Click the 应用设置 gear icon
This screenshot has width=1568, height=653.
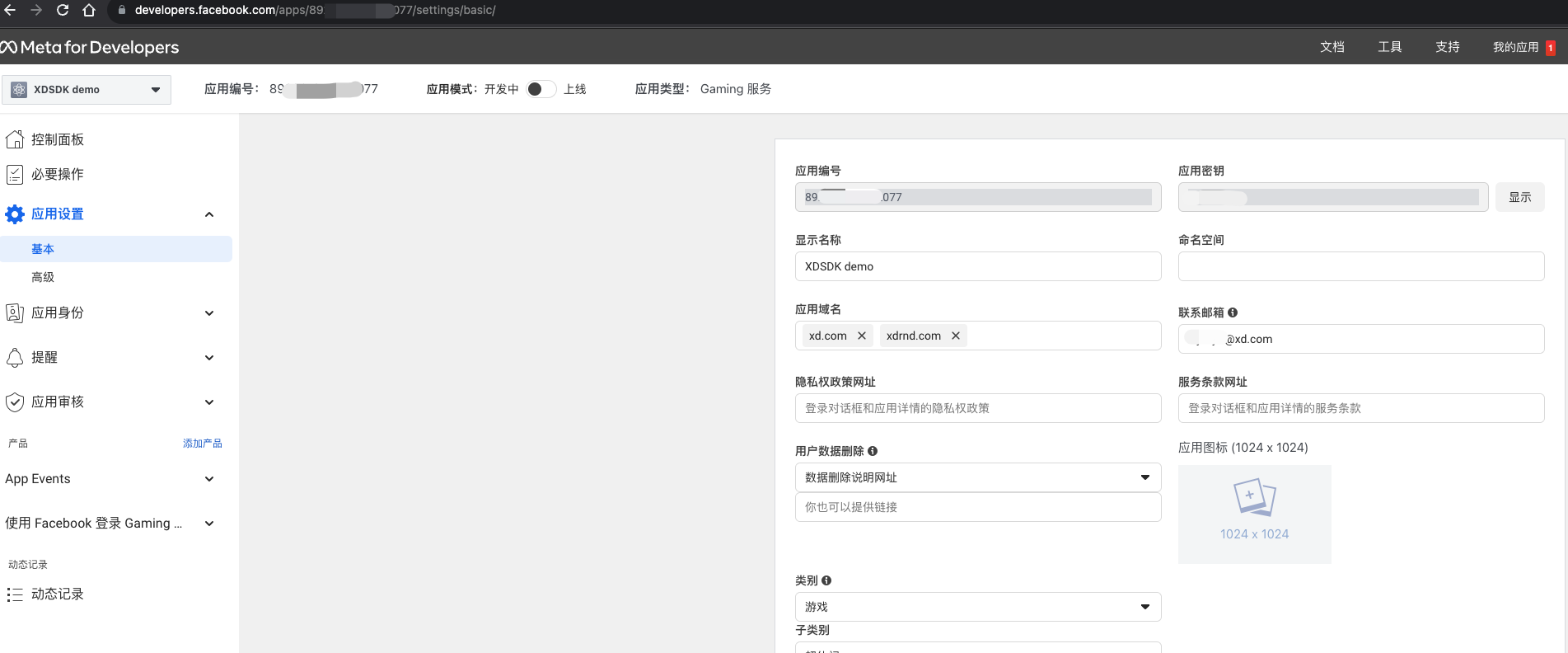pos(14,214)
